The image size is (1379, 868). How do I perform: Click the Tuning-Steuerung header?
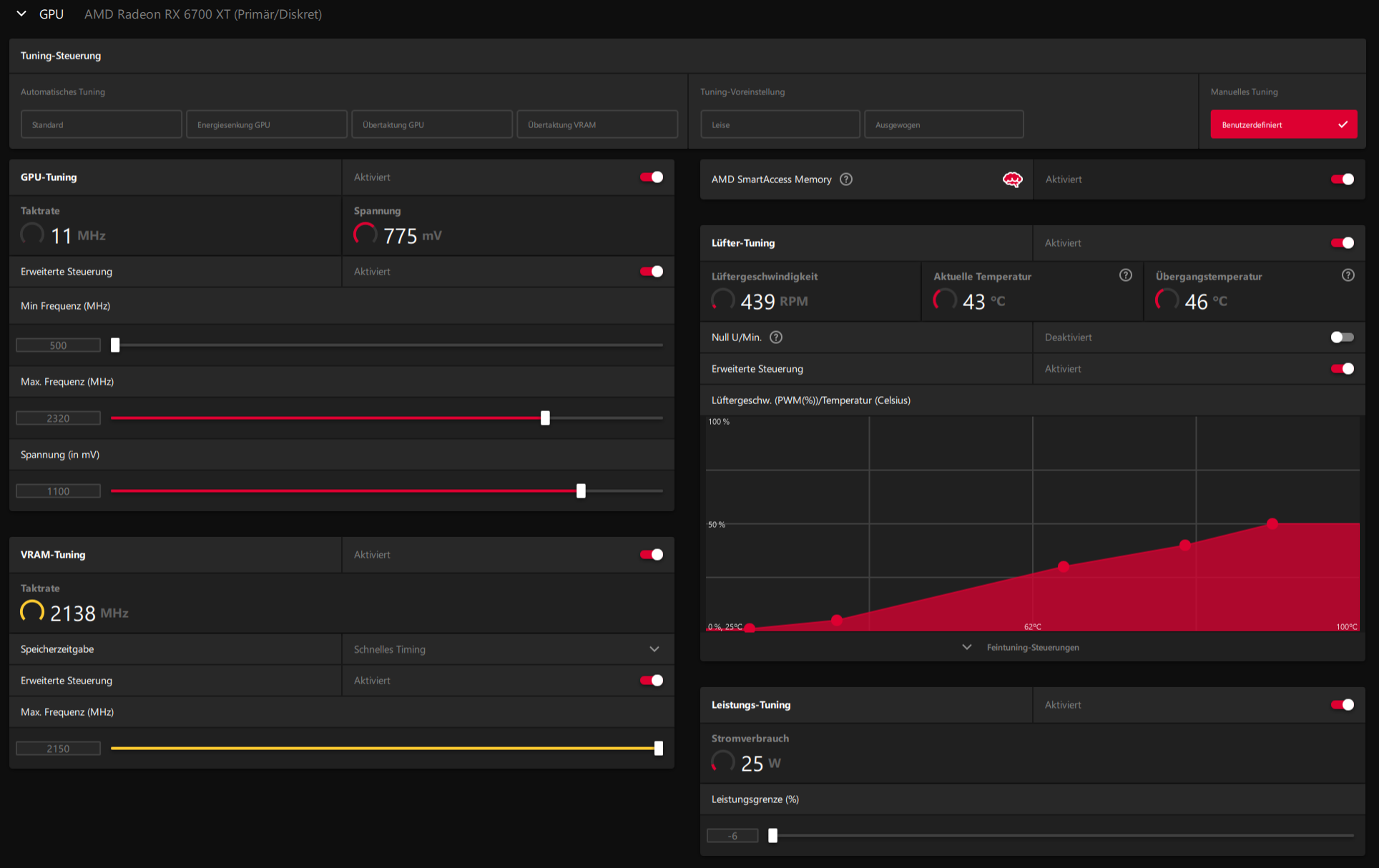[61, 56]
